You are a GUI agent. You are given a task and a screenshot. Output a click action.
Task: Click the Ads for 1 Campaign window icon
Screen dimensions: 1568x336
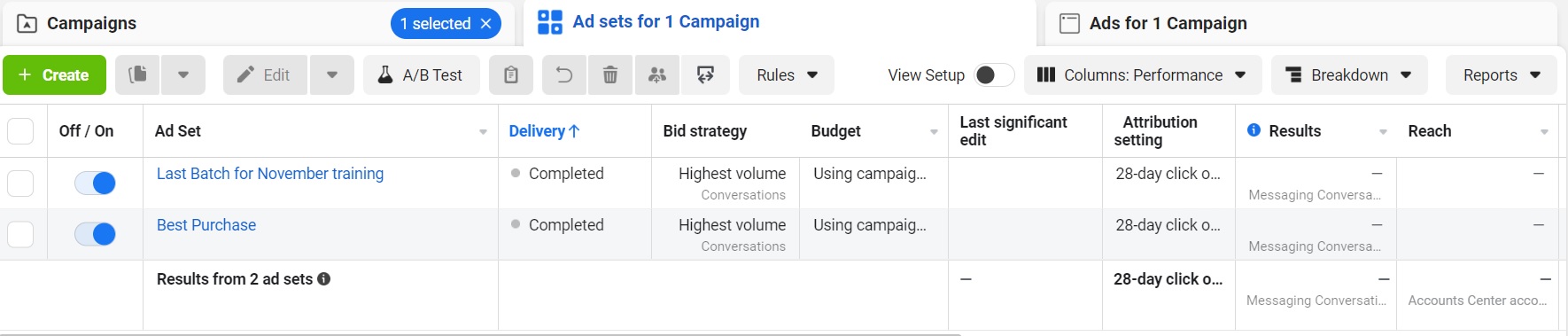tap(1070, 23)
